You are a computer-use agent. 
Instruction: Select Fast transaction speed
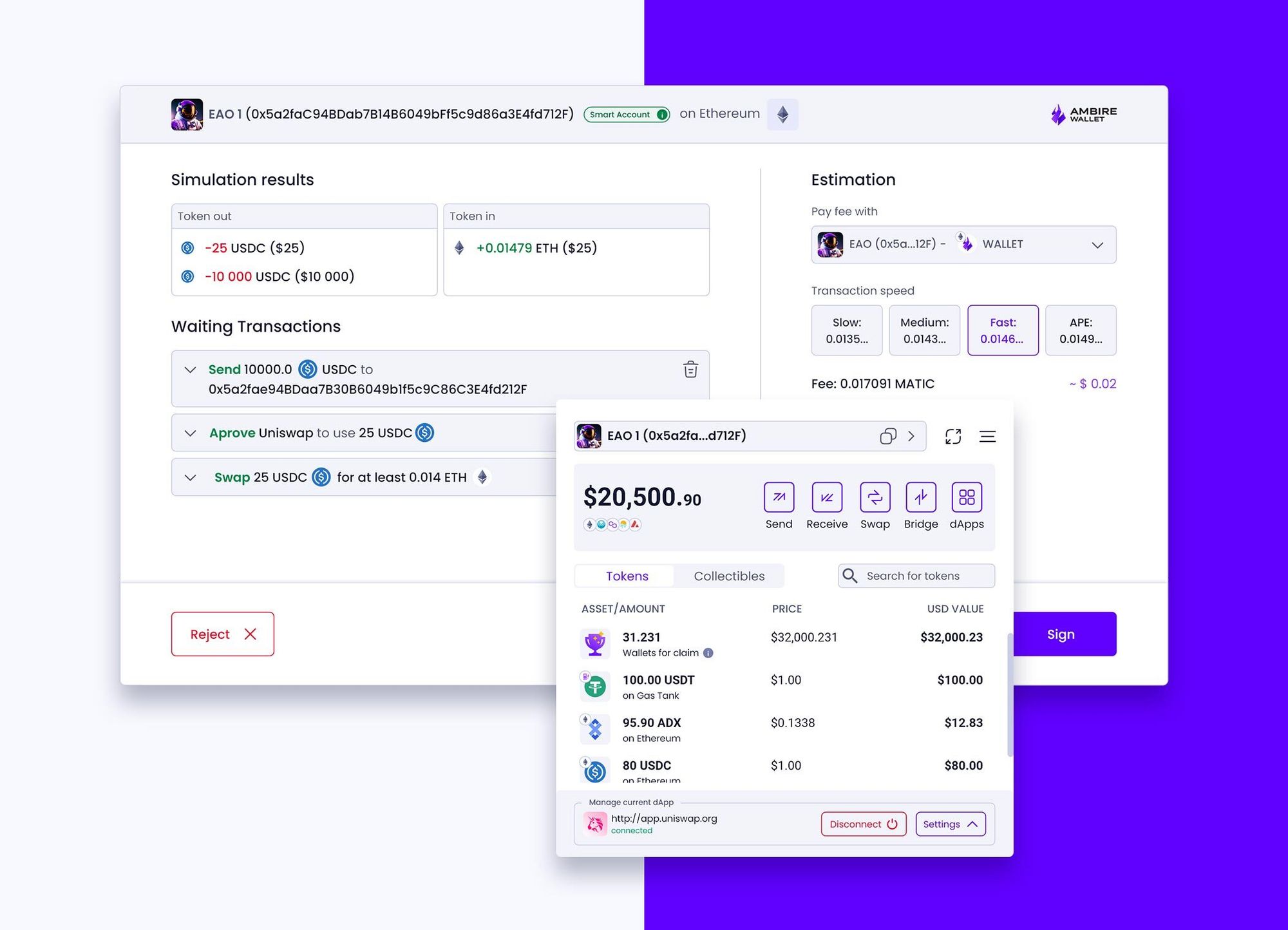tap(1003, 330)
